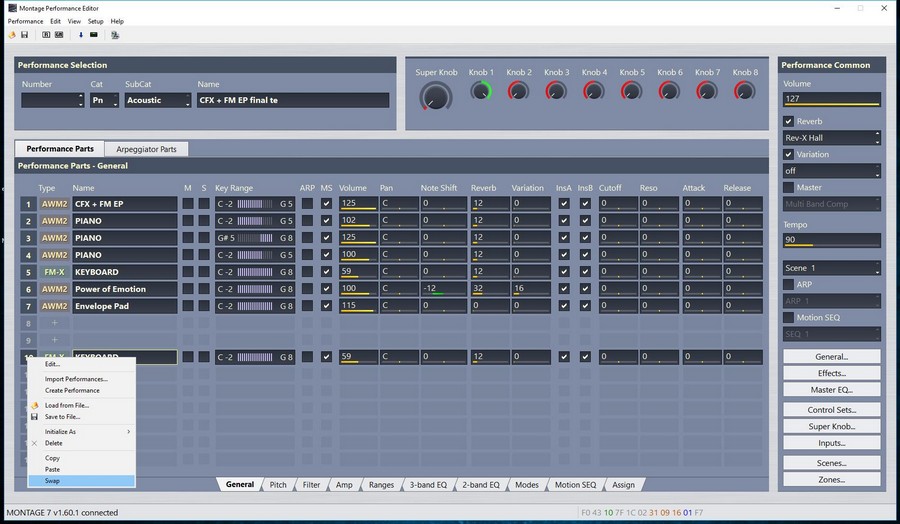Click the Super Knob dial

(x=436, y=96)
